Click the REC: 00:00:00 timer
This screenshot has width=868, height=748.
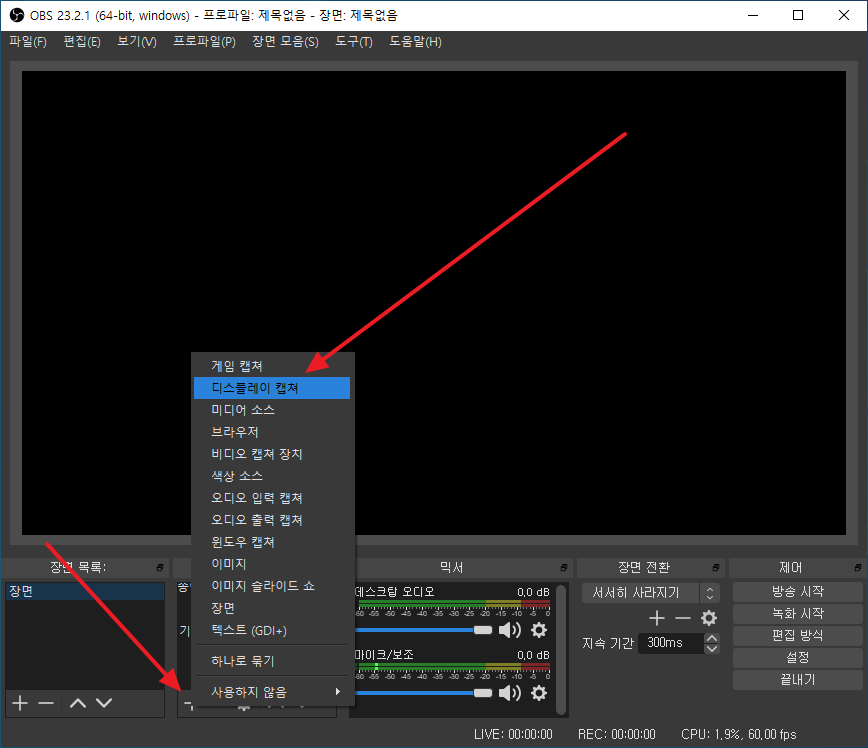(x=617, y=735)
